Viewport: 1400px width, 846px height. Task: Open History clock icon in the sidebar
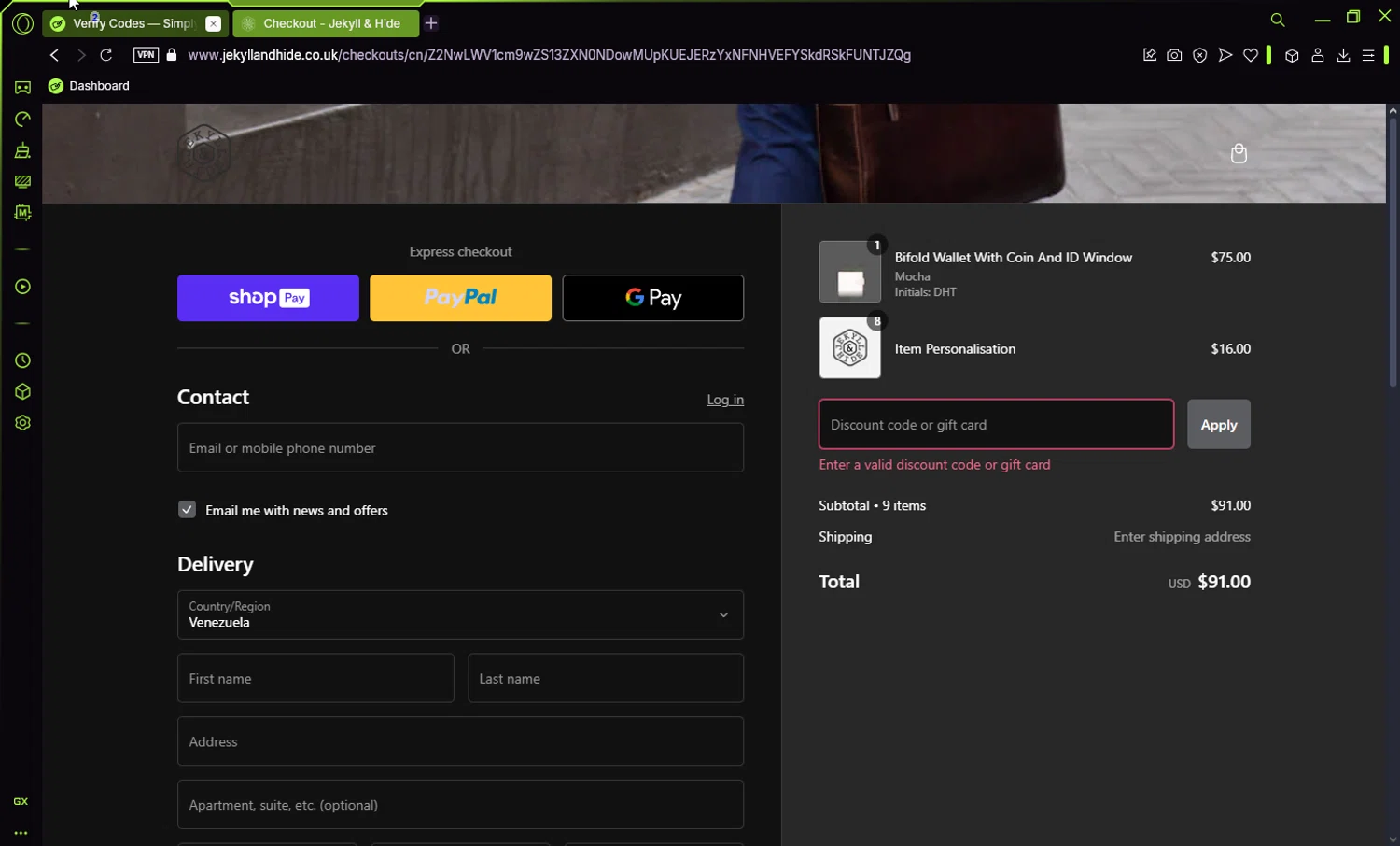pyautogui.click(x=22, y=360)
